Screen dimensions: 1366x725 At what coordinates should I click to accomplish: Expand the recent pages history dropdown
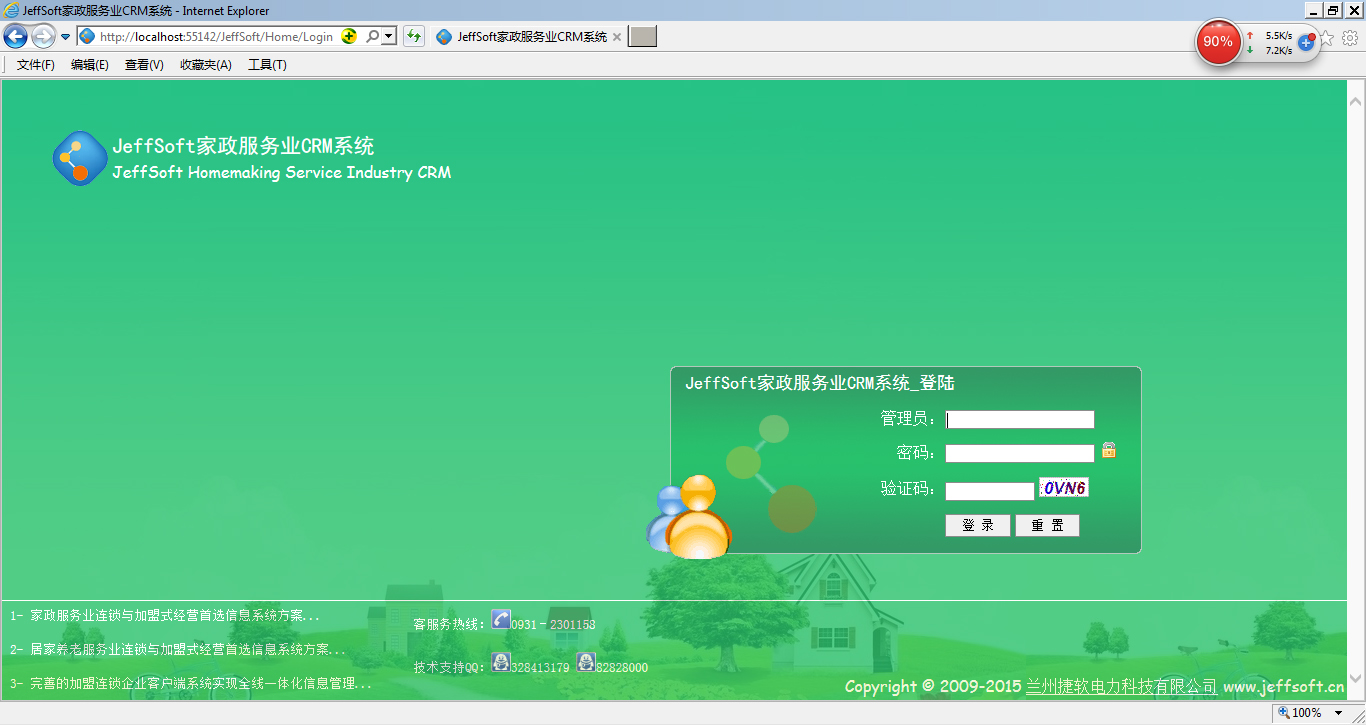pyautogui.click(x=65, y=37)
